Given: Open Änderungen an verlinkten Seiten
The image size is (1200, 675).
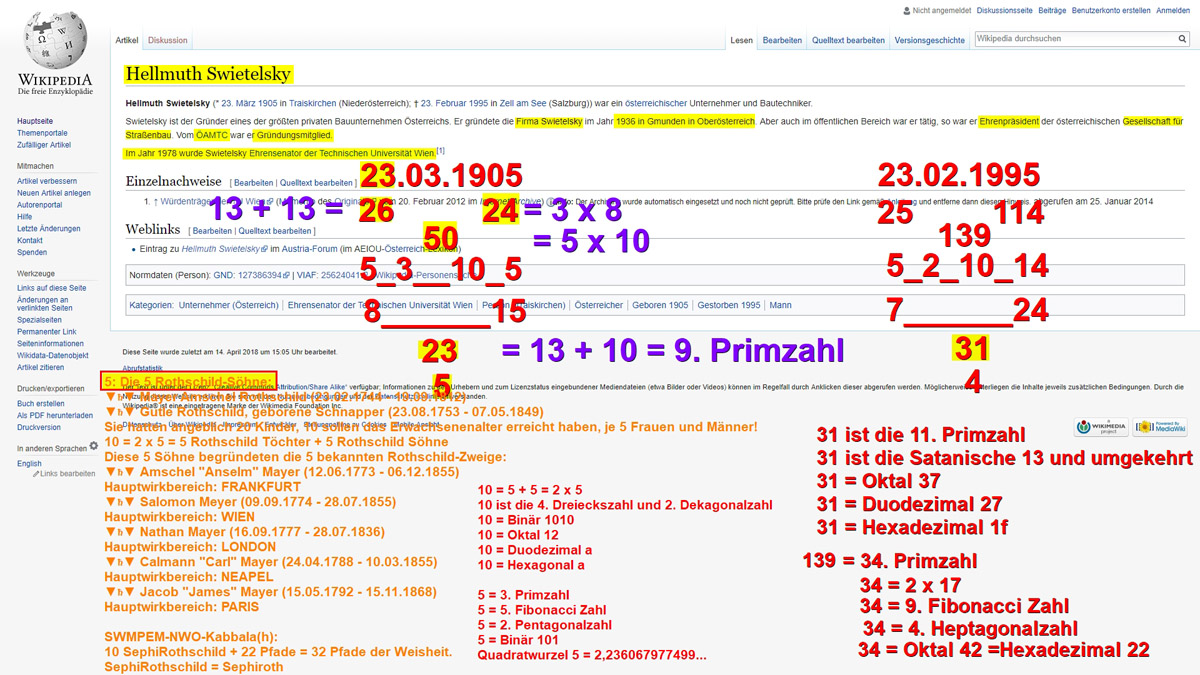Looking at the screenshot, I should [44, 304].
